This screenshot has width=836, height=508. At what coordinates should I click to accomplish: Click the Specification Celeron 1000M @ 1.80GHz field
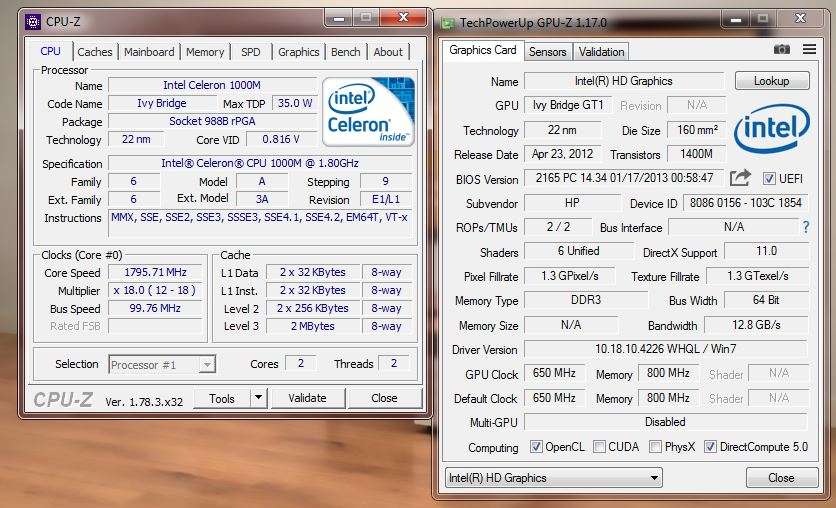tap(260, 163)
